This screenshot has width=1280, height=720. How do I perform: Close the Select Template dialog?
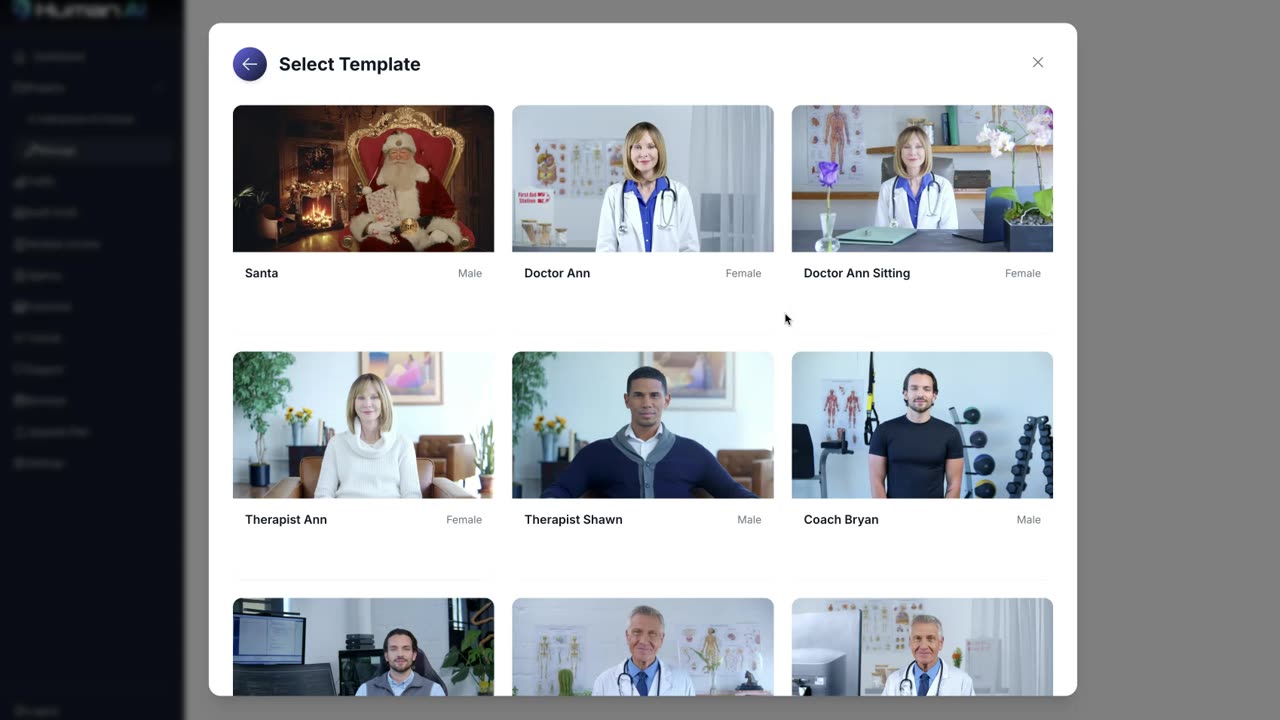(1038, 62)
